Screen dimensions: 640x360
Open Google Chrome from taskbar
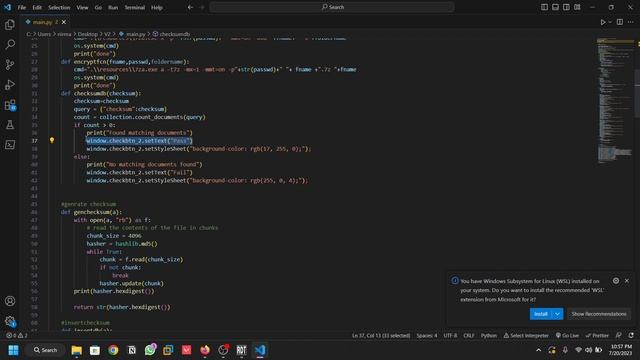tap(113, 350)
